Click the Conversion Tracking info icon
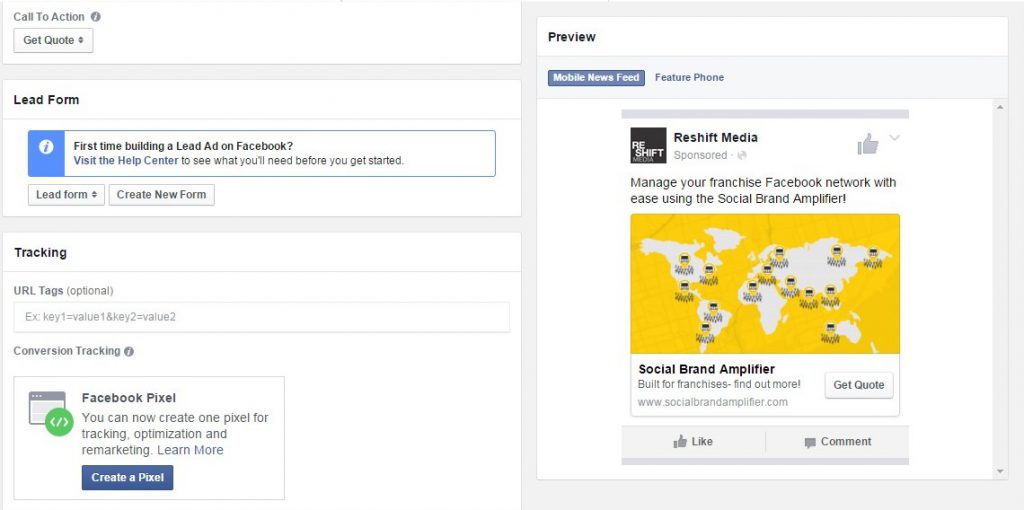 (129, 351)
